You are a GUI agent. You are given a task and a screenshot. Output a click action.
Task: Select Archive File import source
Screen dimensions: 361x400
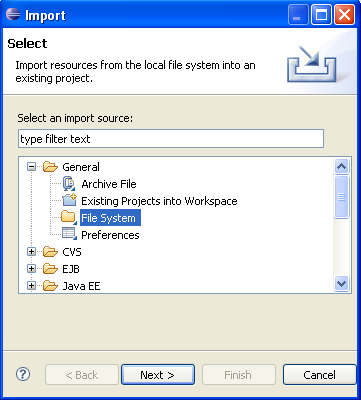click(109, 184)
